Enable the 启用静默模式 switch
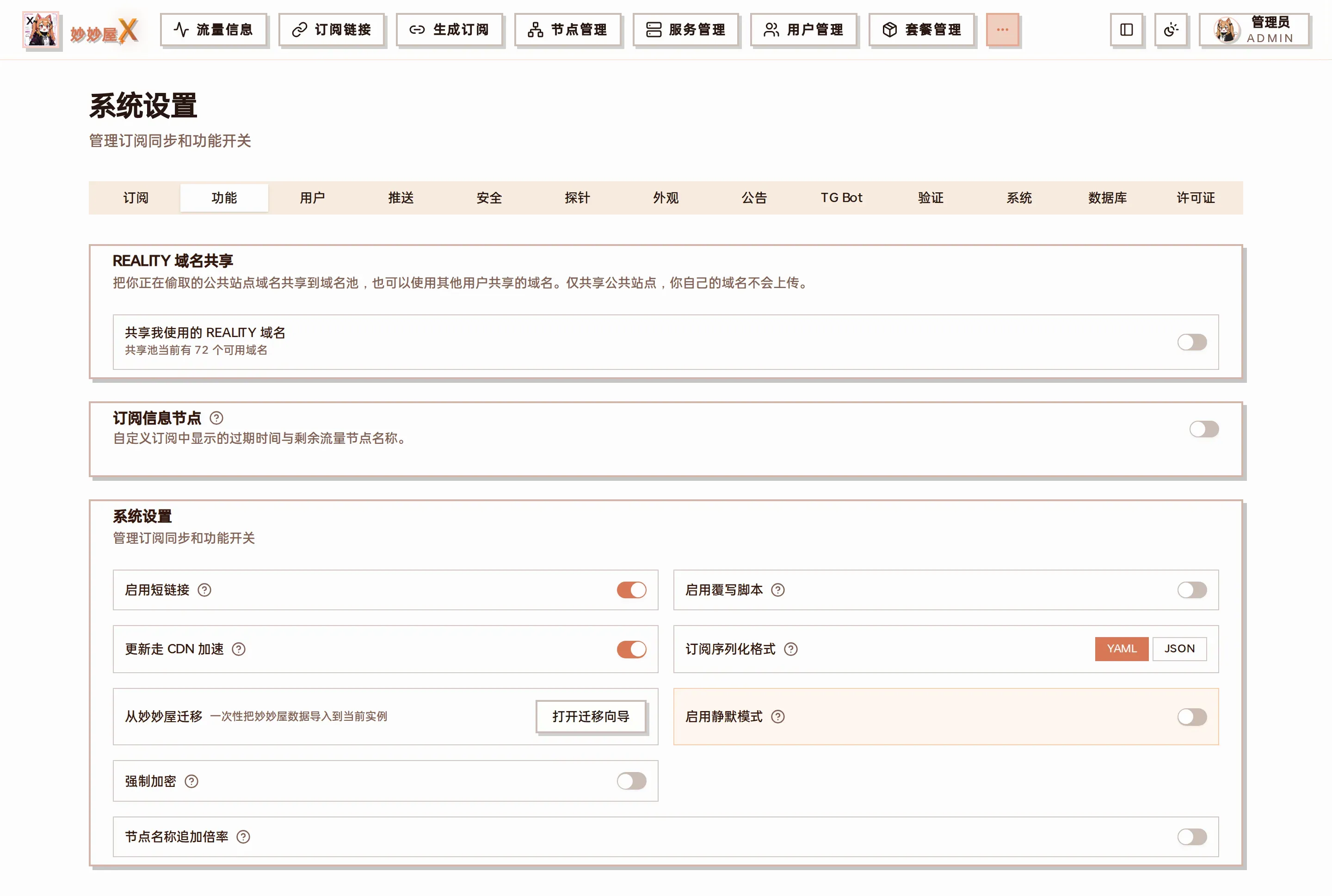This screenshot has height=896, width=1332. tap(1192, 717)
